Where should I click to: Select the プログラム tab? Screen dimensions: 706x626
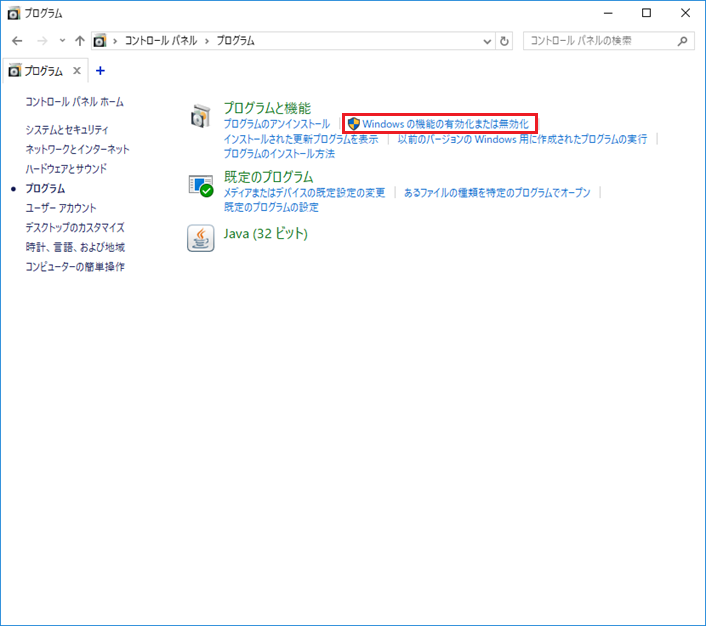(43, 71)
